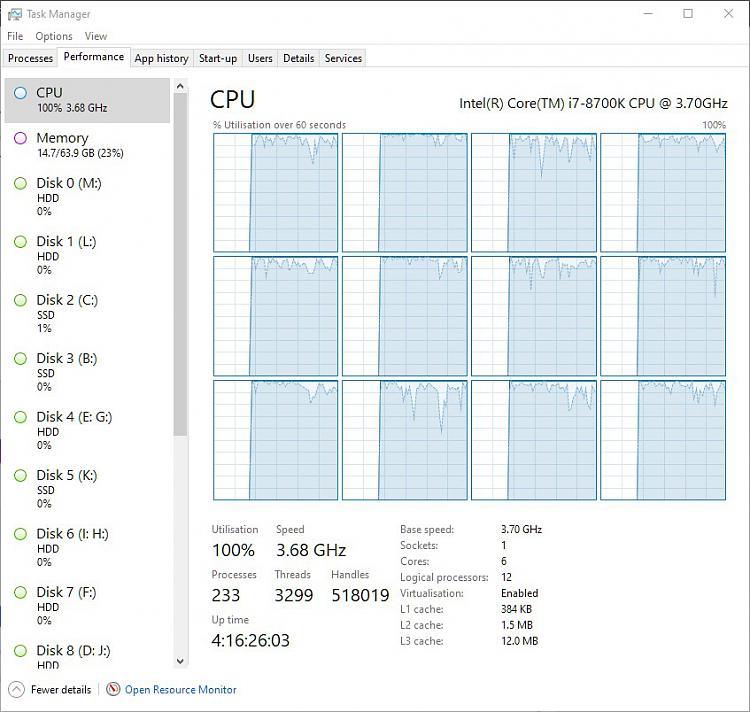Viewport: 750px width, 712px height.
Task: Open the Options menu
Action: pyautogui.click(x=54, y=36)
